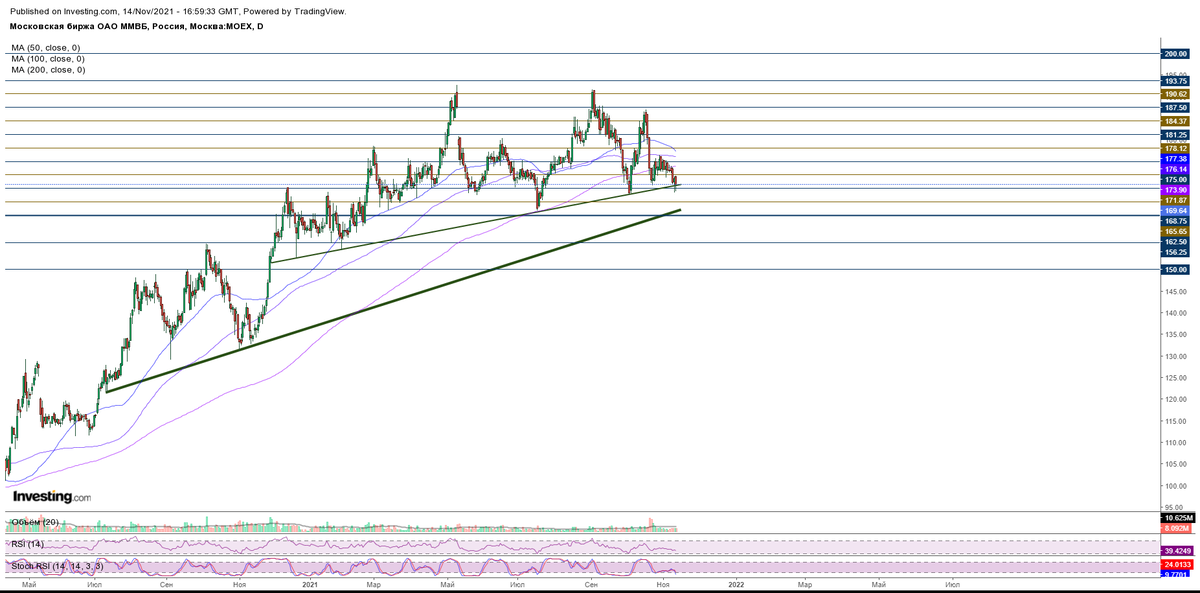Click the 168.75 price level tag
The width and height of the screenshot is (1200, 593).
(1174, 221)
